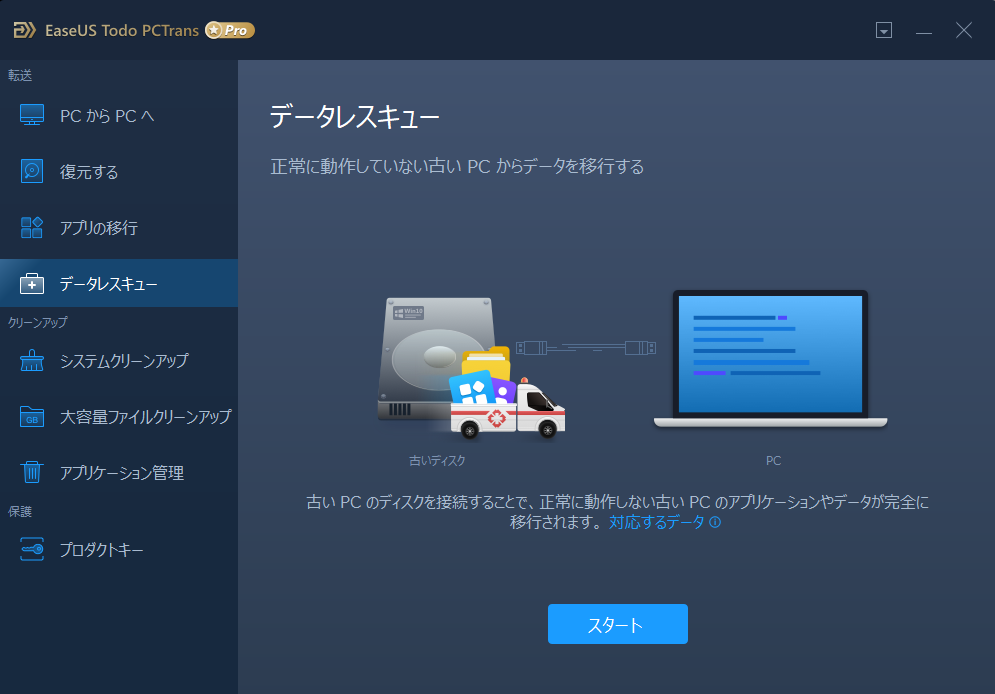Click the クリーンアップ section header
995x694 pixels.
point(37,322)
